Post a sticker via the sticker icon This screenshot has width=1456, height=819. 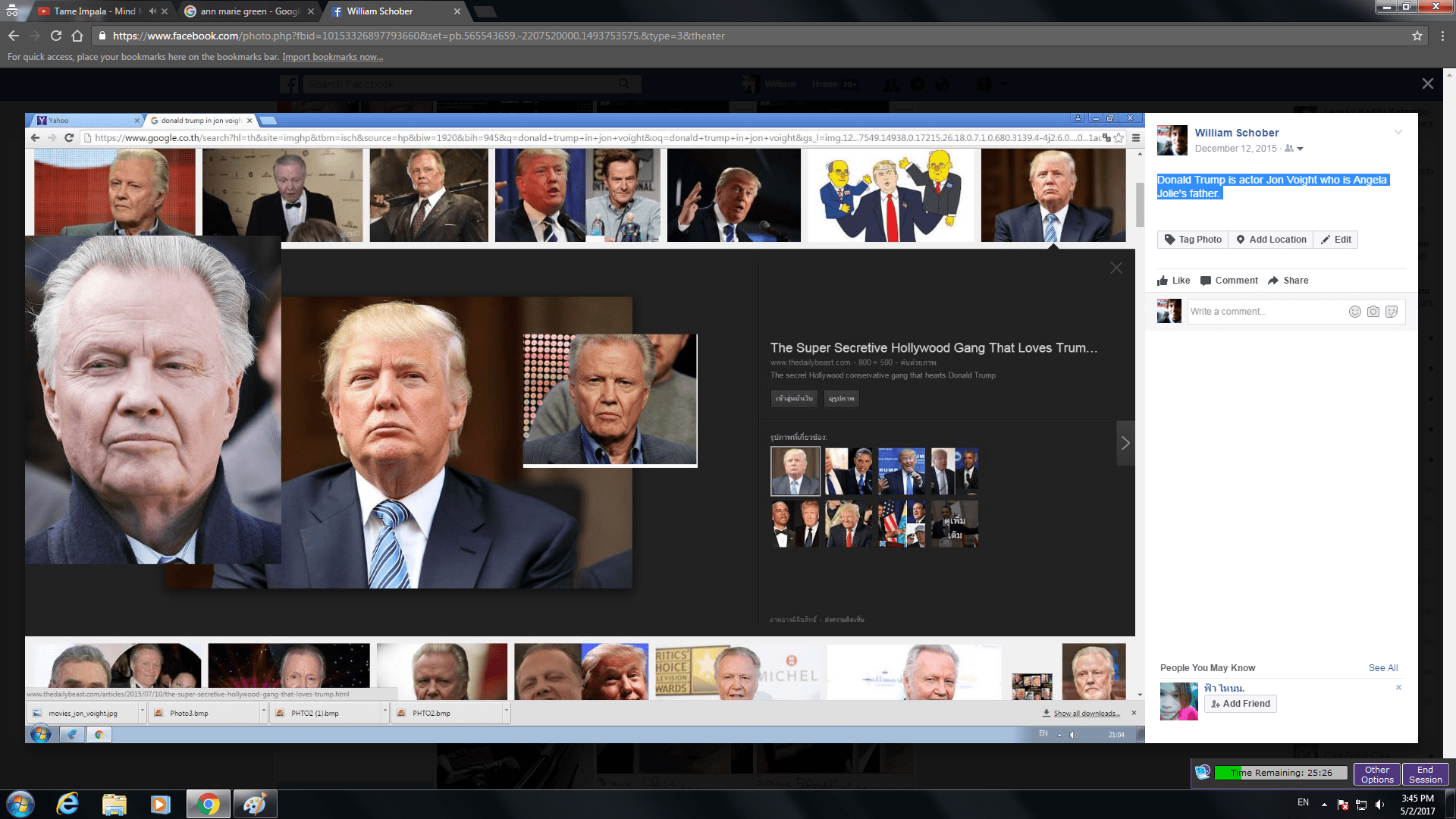coord(1391,312)
